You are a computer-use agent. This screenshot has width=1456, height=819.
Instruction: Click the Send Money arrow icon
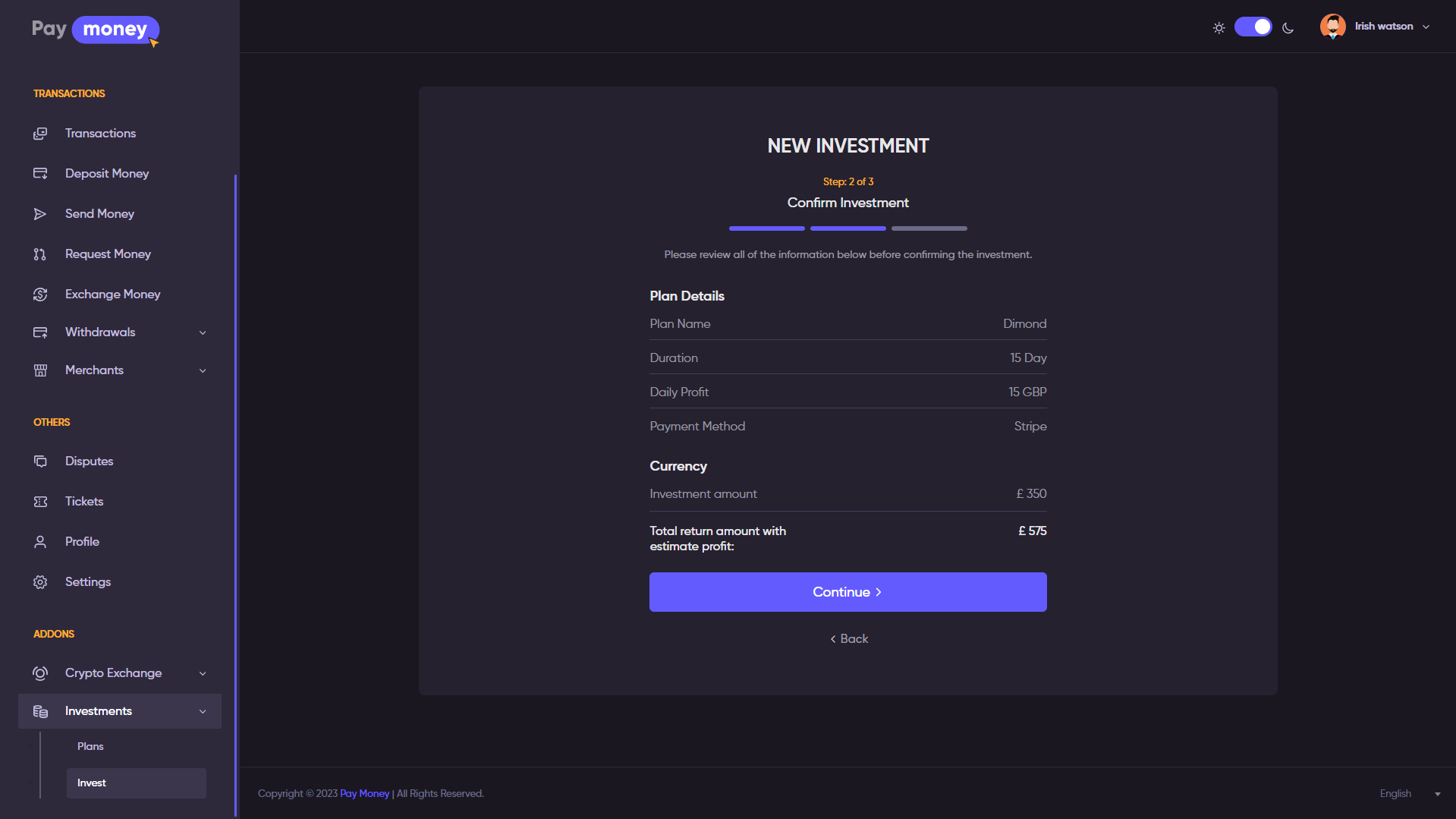click(40, 214)
